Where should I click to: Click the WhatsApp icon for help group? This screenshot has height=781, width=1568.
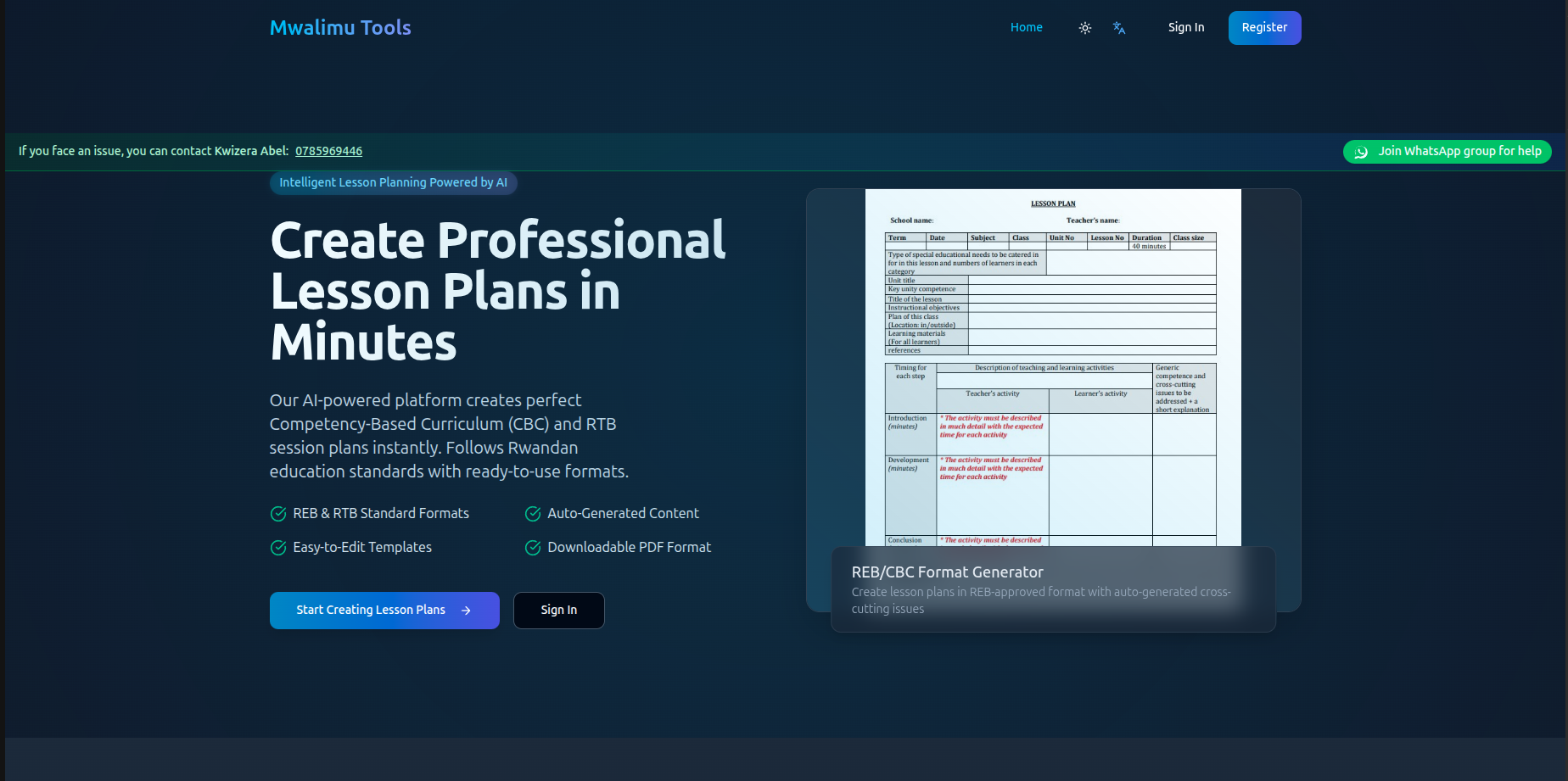pyautogui.click(x=1360, y=152)
